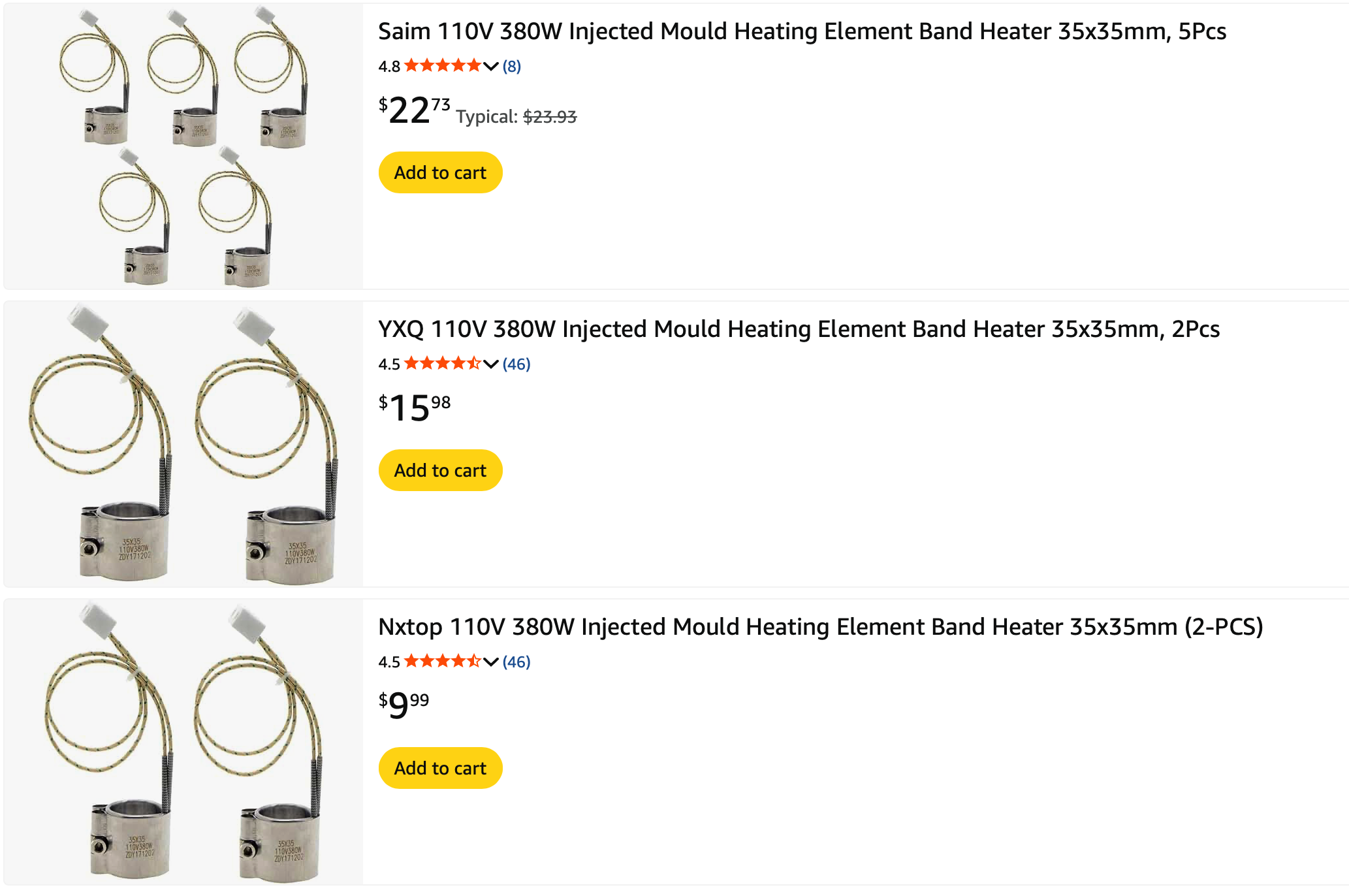This screenshot has width=1349, height=896.
Task: View the 46 reviews for Nxtop heater
Action: click(516, 662)
